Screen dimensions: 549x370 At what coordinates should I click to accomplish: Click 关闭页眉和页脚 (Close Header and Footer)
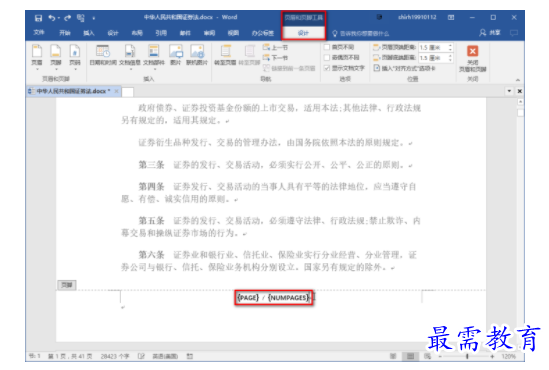point(473,59)
